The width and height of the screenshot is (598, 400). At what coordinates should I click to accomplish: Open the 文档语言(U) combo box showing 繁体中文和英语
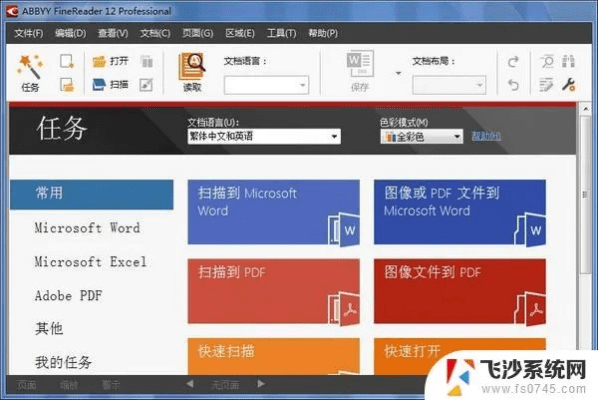point(264,136)
